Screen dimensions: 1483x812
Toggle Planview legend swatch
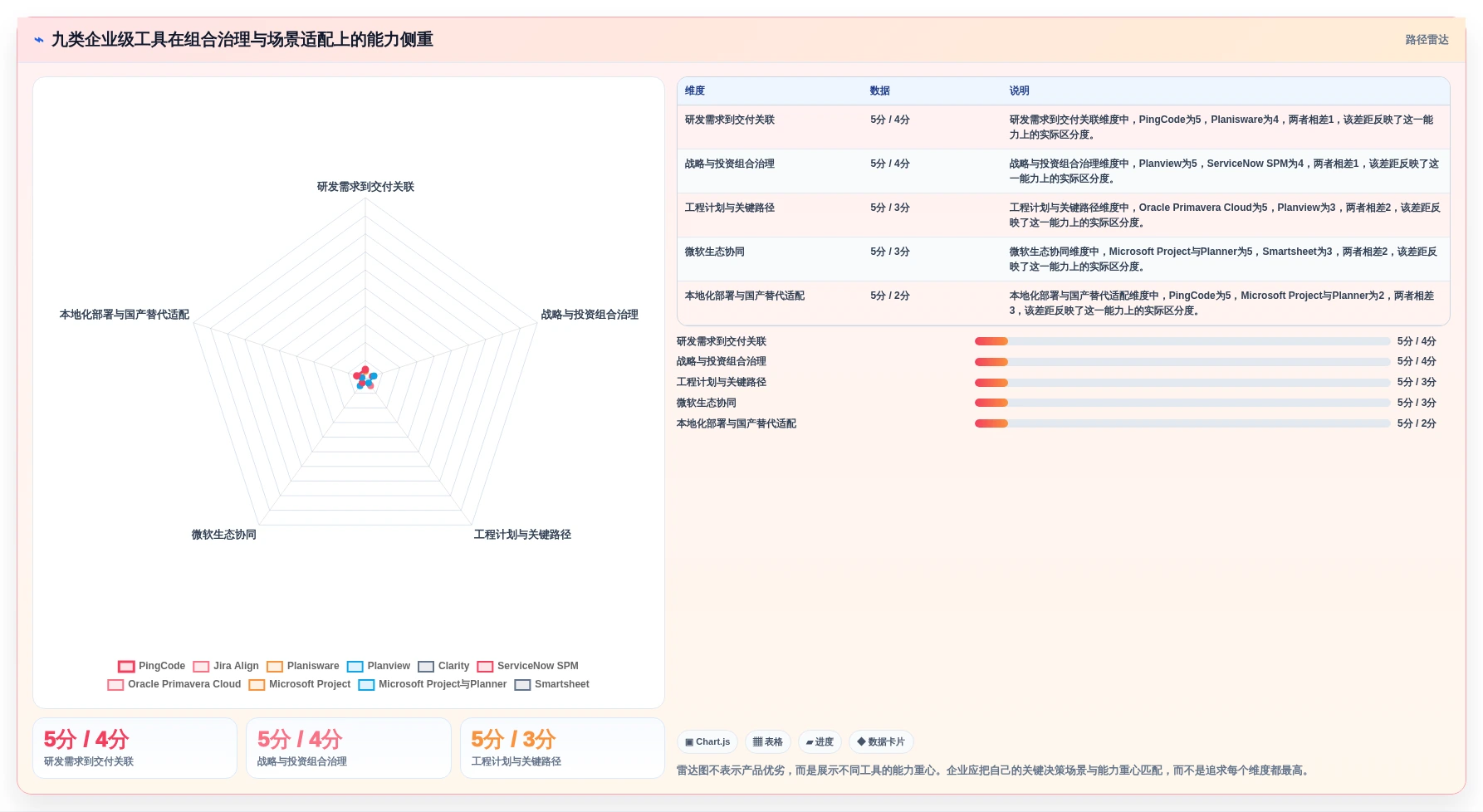[x=355, y=666]
